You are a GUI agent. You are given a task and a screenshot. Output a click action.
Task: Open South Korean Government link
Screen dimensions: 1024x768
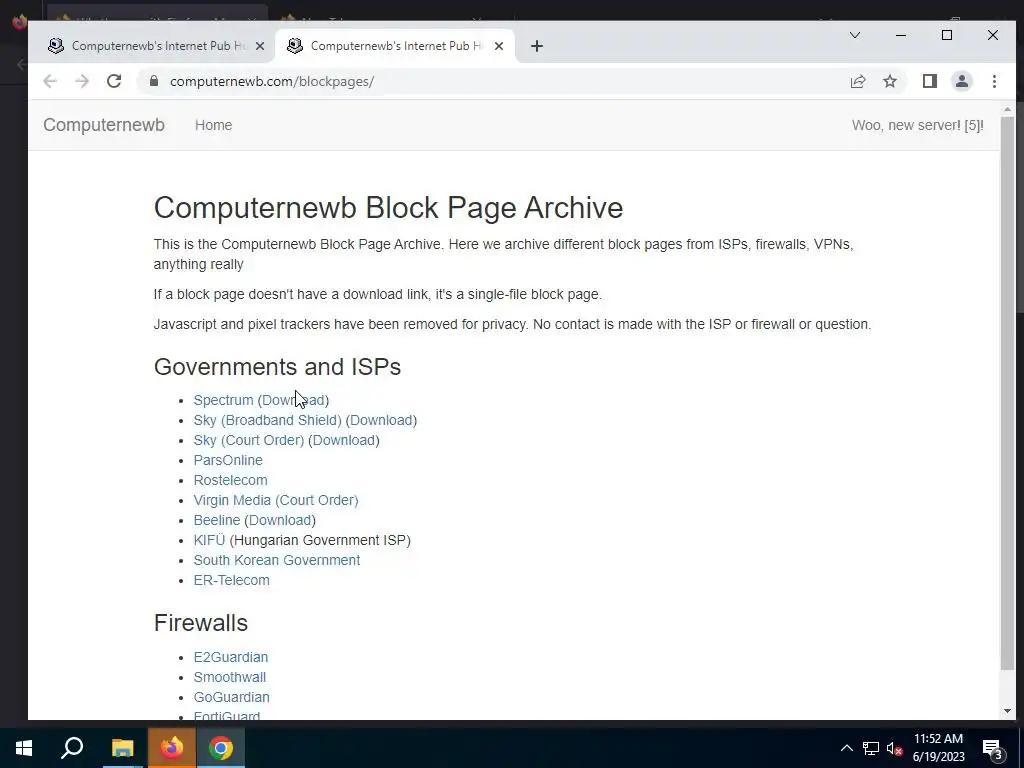click(277, 560)
